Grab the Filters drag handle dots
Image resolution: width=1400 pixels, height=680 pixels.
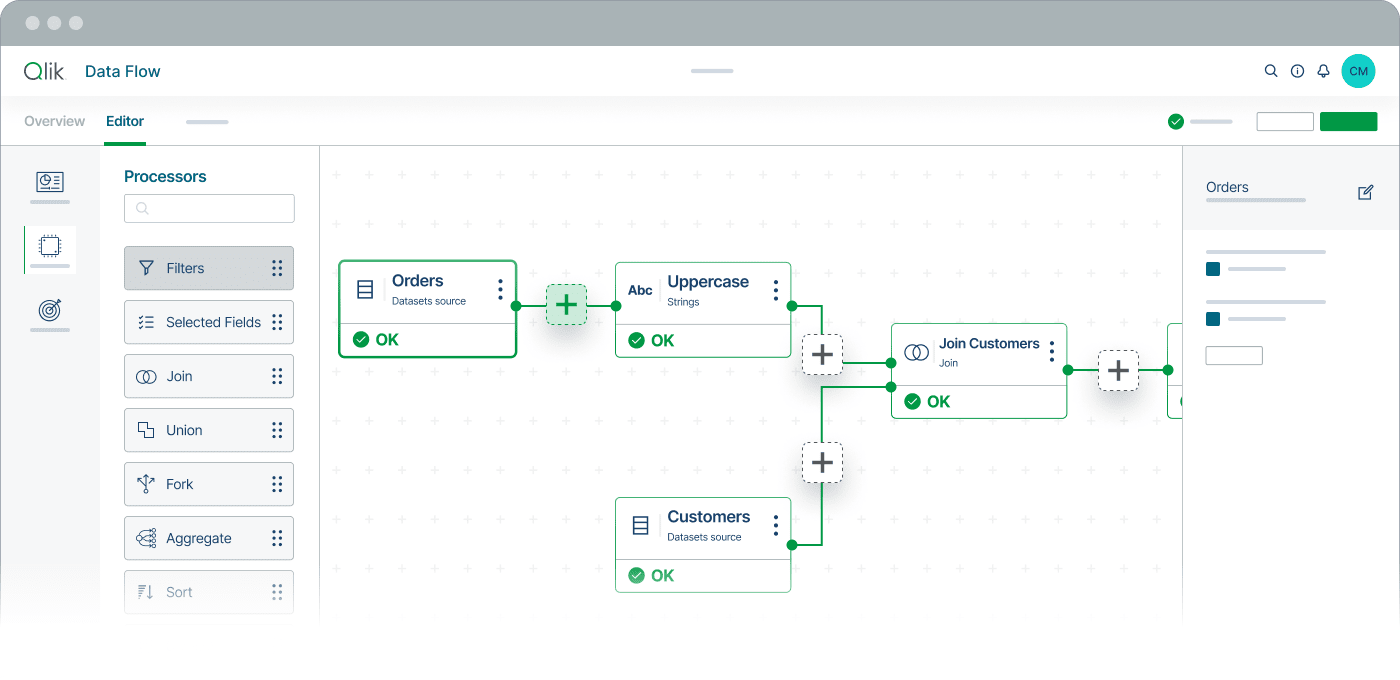tap(277, 268)
